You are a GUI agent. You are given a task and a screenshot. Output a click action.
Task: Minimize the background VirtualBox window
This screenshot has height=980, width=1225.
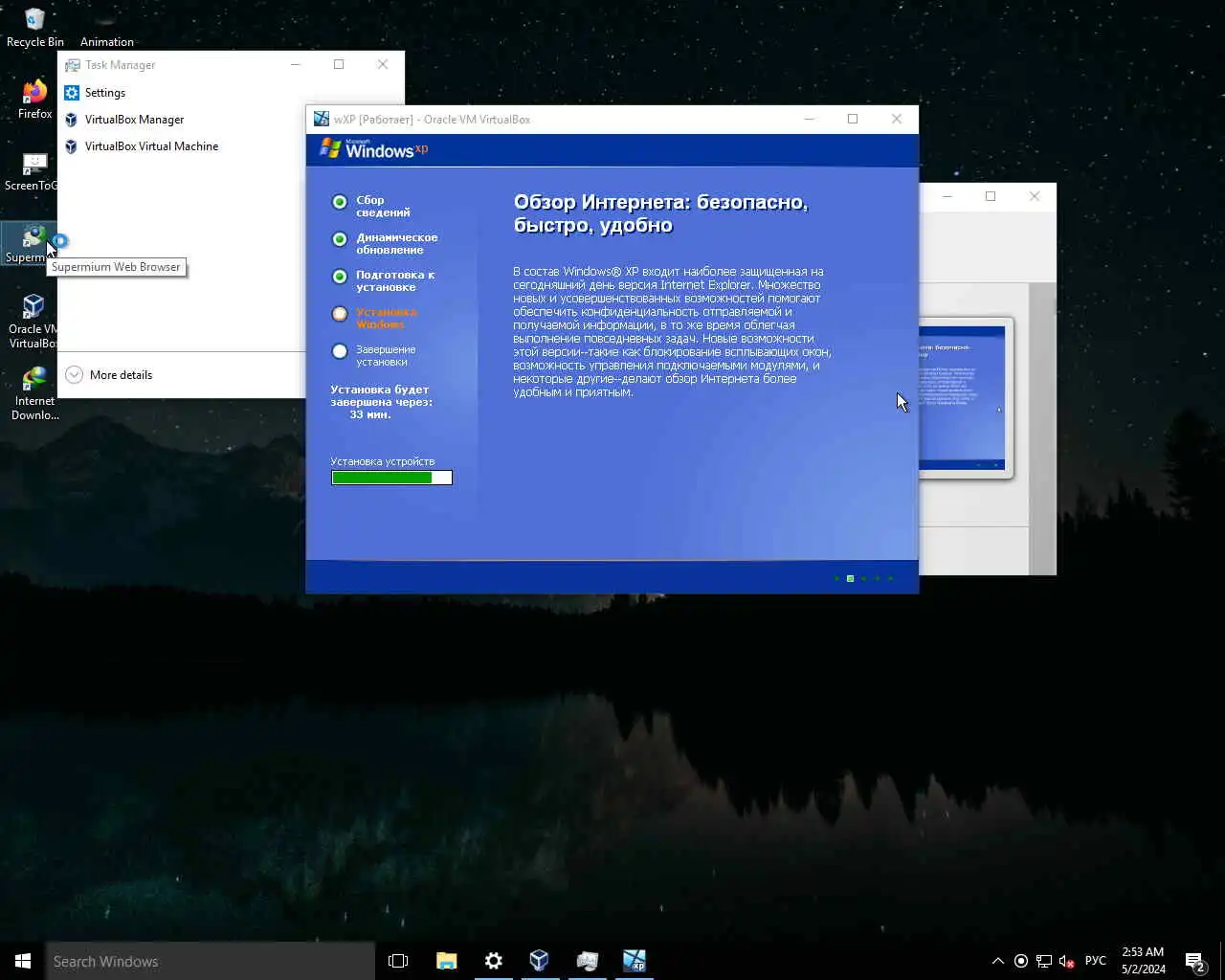(x=947, y=196)
